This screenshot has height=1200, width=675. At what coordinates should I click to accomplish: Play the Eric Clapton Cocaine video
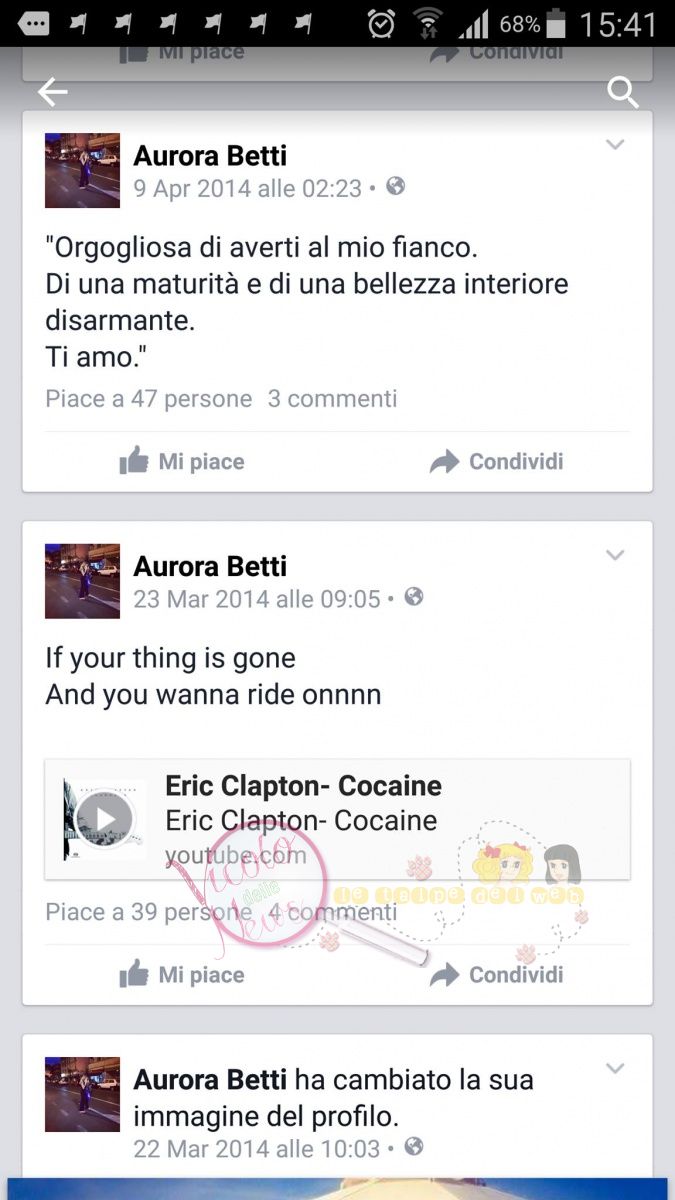coord(105,819)
